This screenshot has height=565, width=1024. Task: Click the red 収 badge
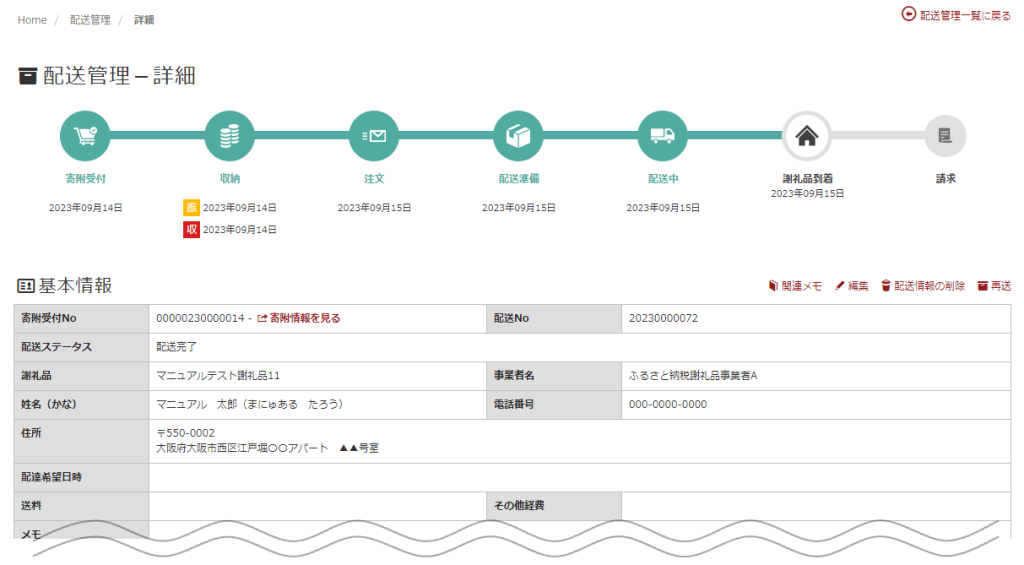(x=191, y=230)
